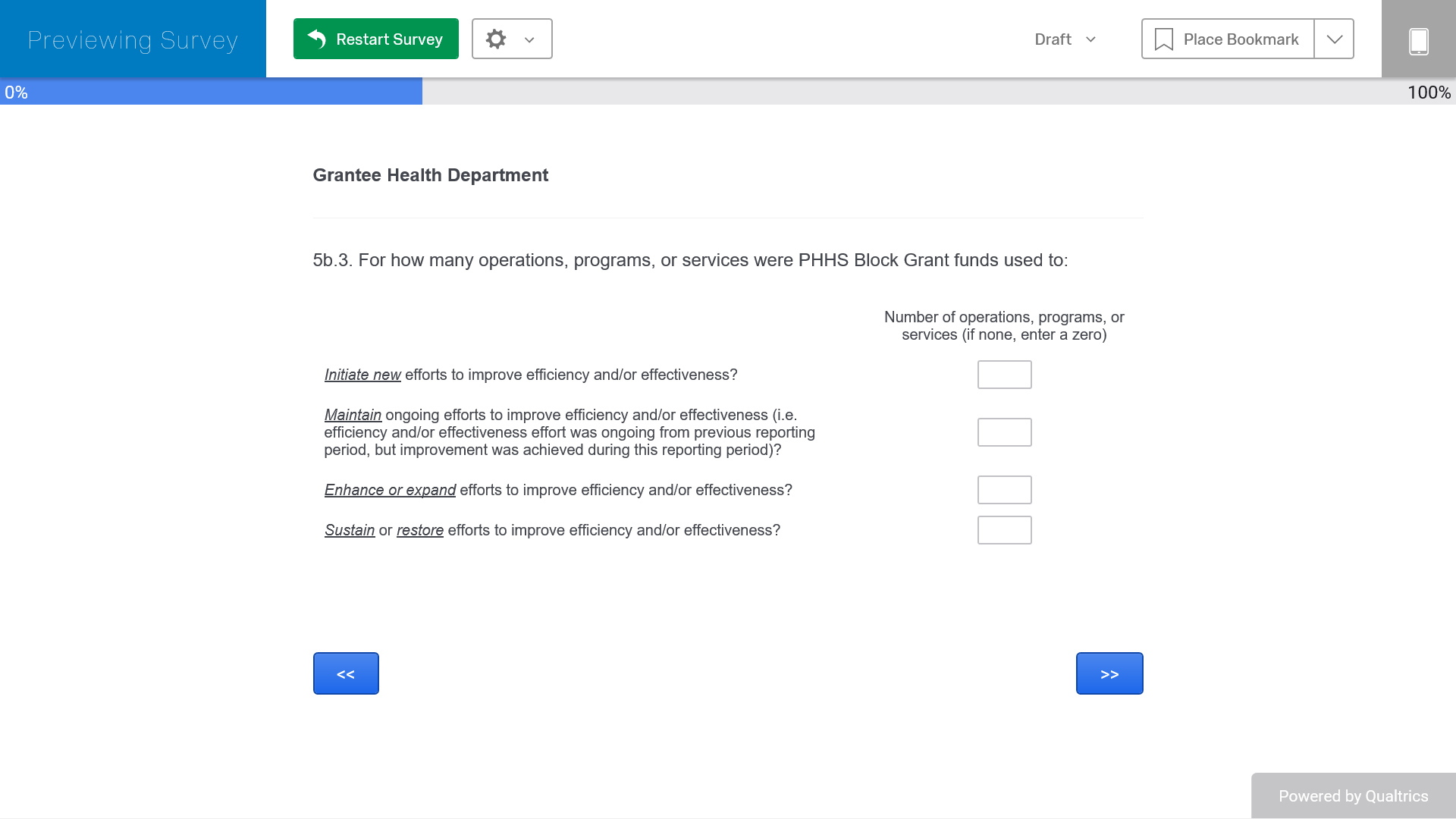1456x819 pixels.
Task: Click the Sustain or restore input field
Action: point(1004,530)
